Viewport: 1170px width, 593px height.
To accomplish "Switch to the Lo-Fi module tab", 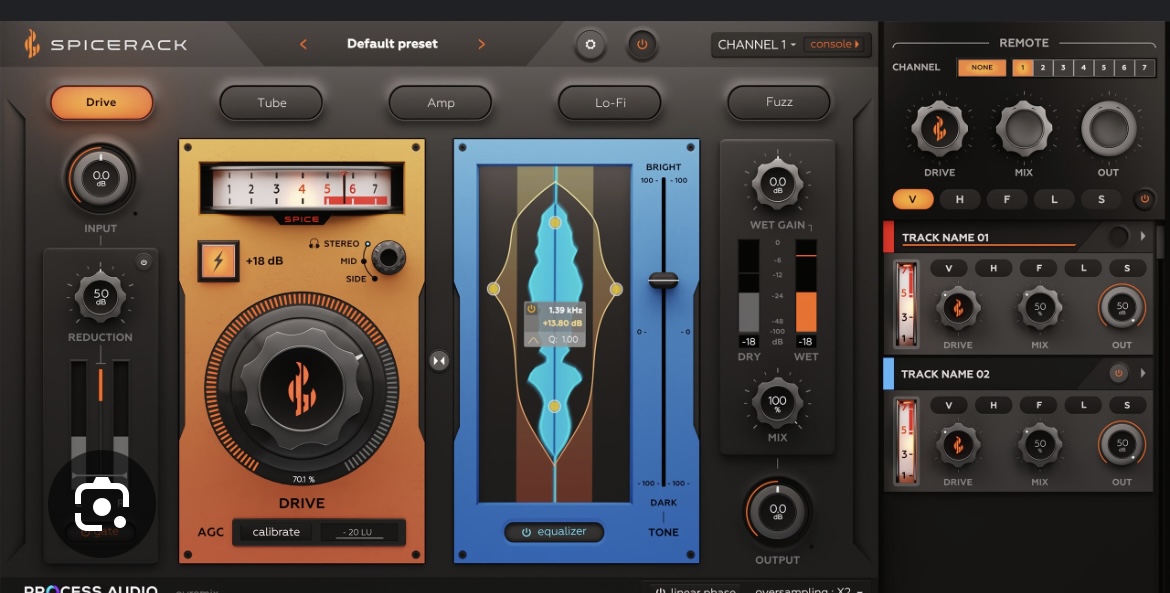I will (x=610, y=103).
